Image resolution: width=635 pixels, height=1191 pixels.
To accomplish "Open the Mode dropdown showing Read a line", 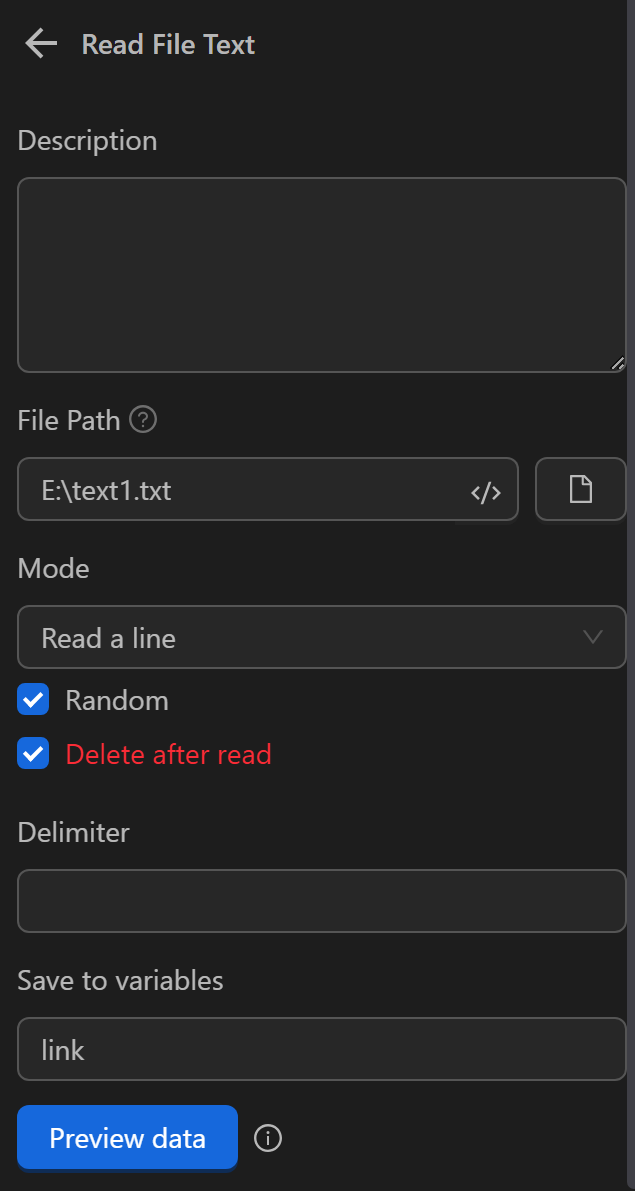I will click(300, 638).
